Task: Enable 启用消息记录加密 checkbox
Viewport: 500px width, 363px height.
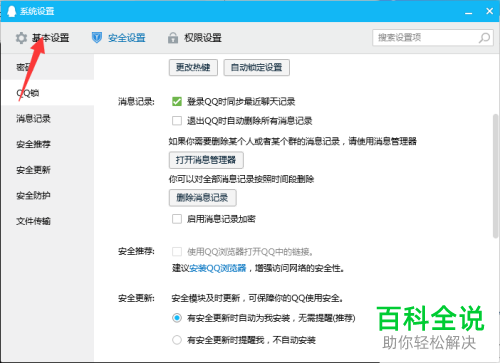Action: (177, 219)
